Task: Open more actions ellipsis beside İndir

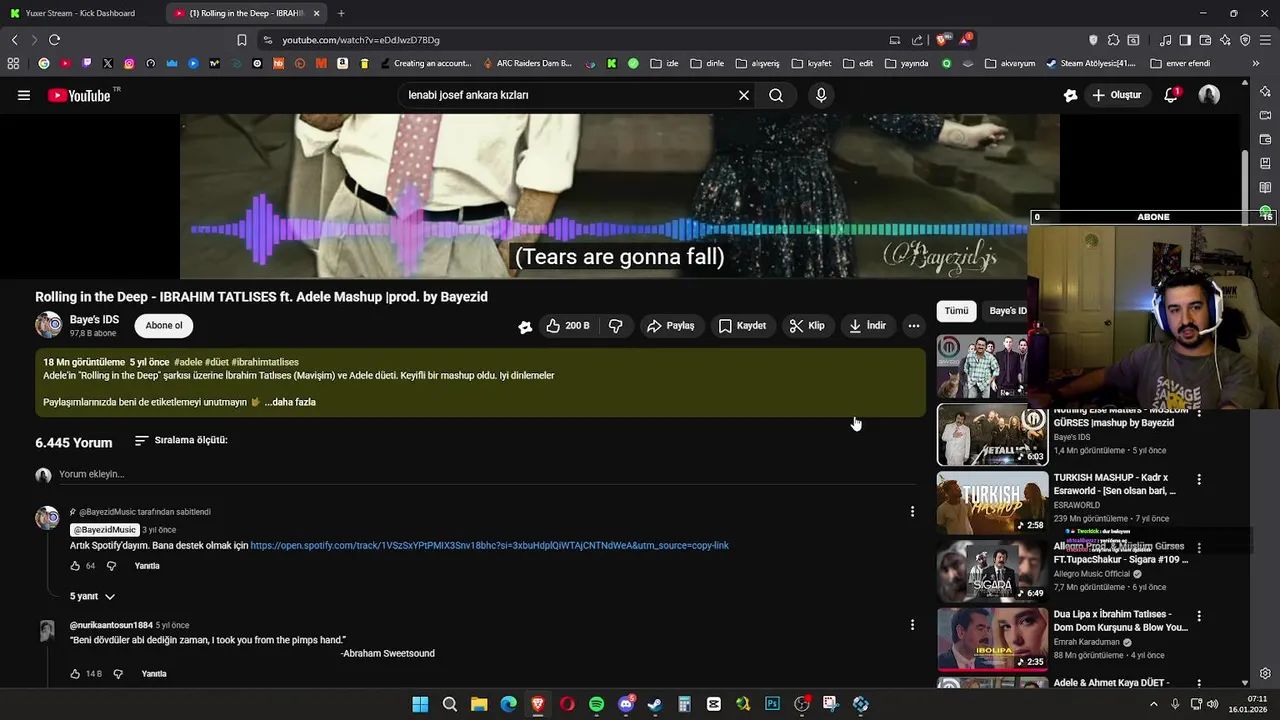Action: 913,326
